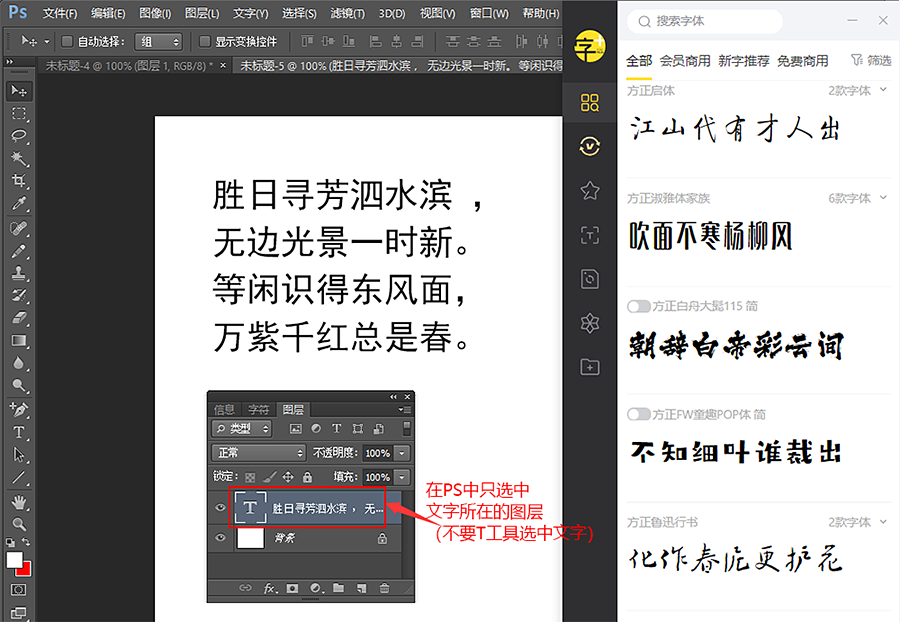The height and width of the screenshot is (622, 900).
Task: Open the favorites star icon in font sidebar
Action: (590, 190)
